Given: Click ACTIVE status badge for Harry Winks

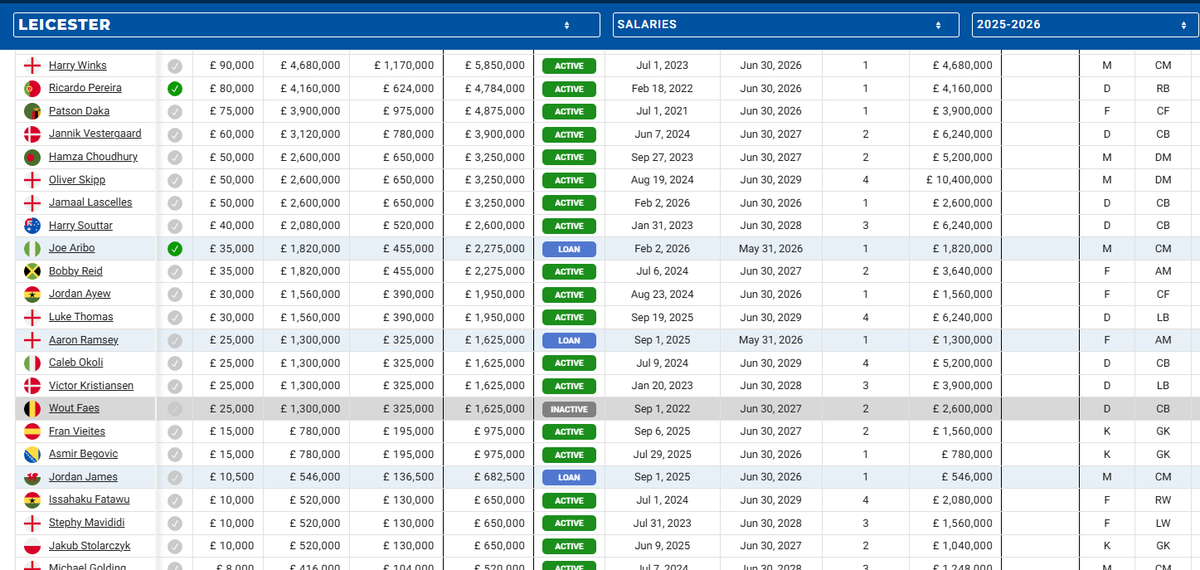Looking at the screenshot, I should [569, 66].
